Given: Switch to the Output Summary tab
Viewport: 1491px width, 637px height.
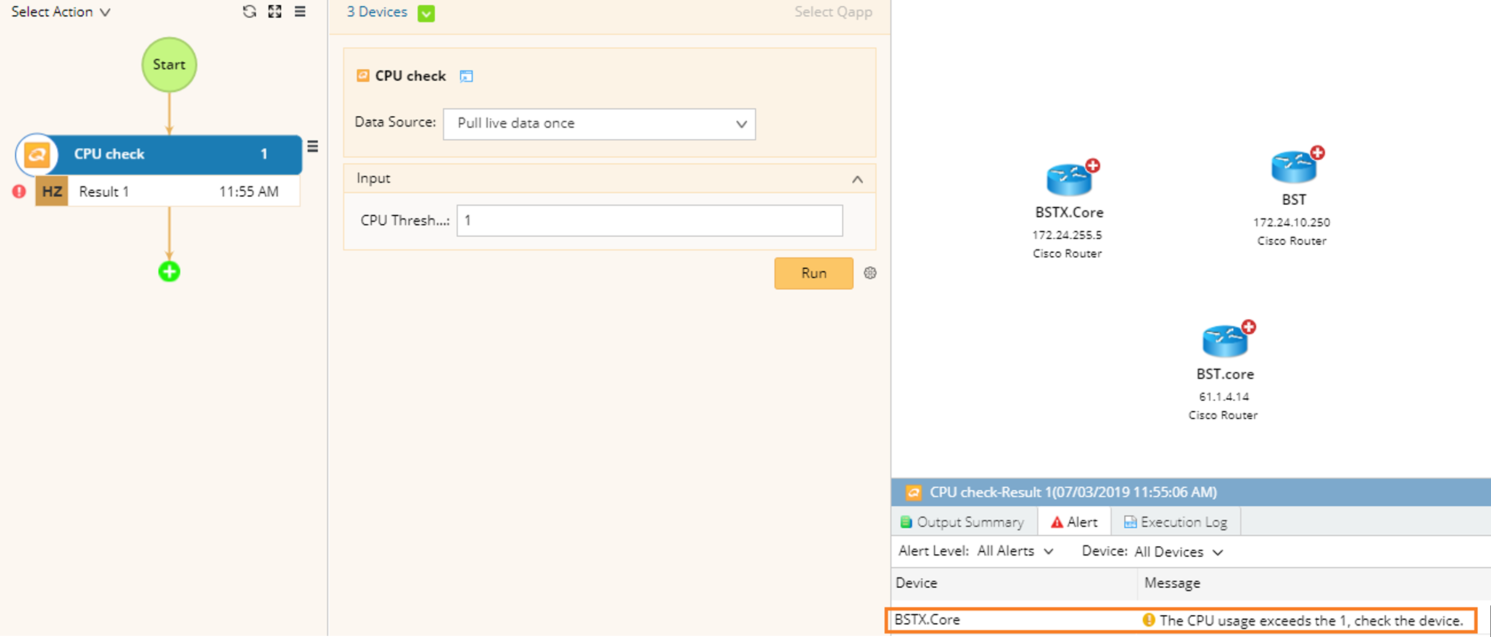Looking at the screenshot, I should 963,522.
